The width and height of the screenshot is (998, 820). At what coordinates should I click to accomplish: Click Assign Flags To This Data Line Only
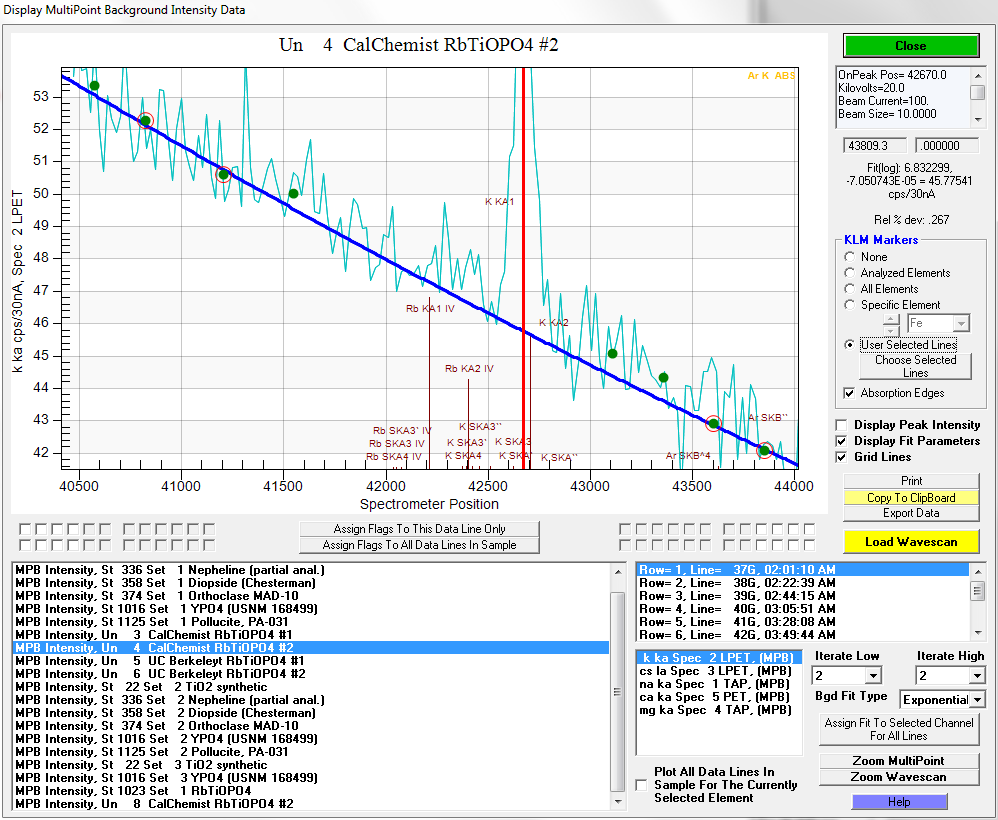click(x=419, y=529)
